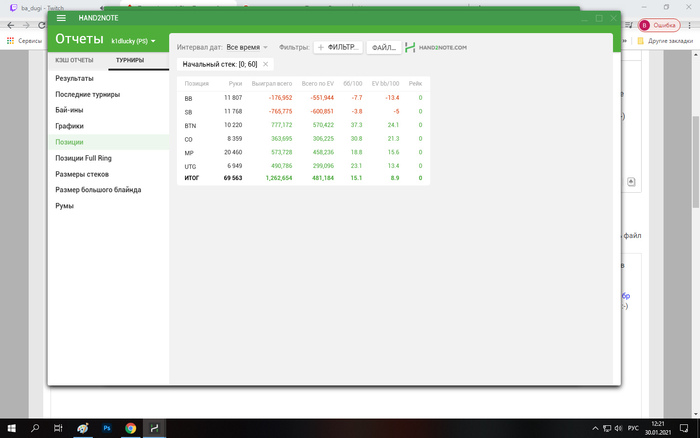Image resolution: width=700 pixels, height=438 pixels.
Task: Sort by the 'Всего по EV' column header
Action: 317,83
